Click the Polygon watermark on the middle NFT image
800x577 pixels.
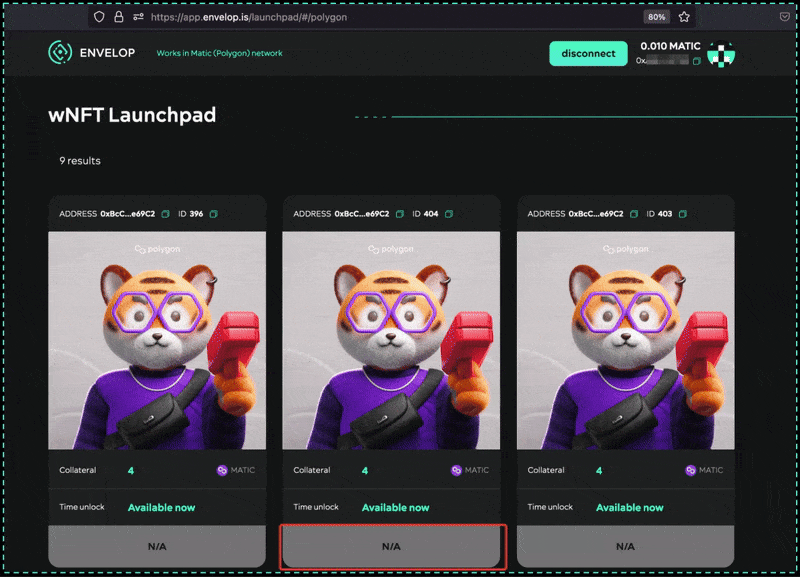[395, 249]
